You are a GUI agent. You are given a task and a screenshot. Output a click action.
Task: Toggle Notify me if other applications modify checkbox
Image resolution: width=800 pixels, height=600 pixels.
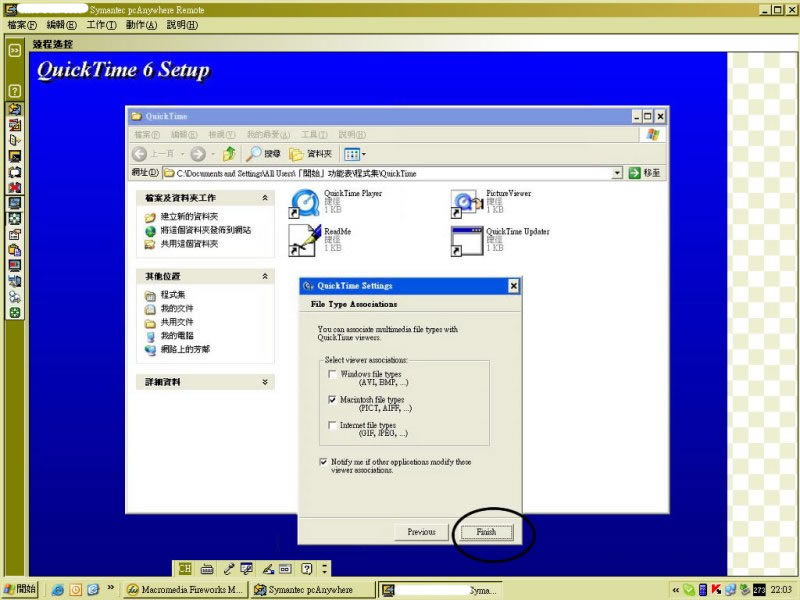tap(323, 462)
